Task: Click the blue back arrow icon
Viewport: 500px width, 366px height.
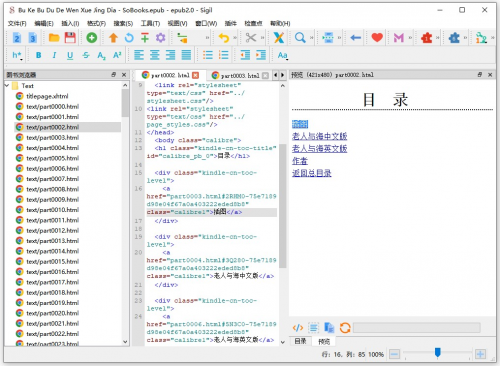Action: [x=356, y=38]
